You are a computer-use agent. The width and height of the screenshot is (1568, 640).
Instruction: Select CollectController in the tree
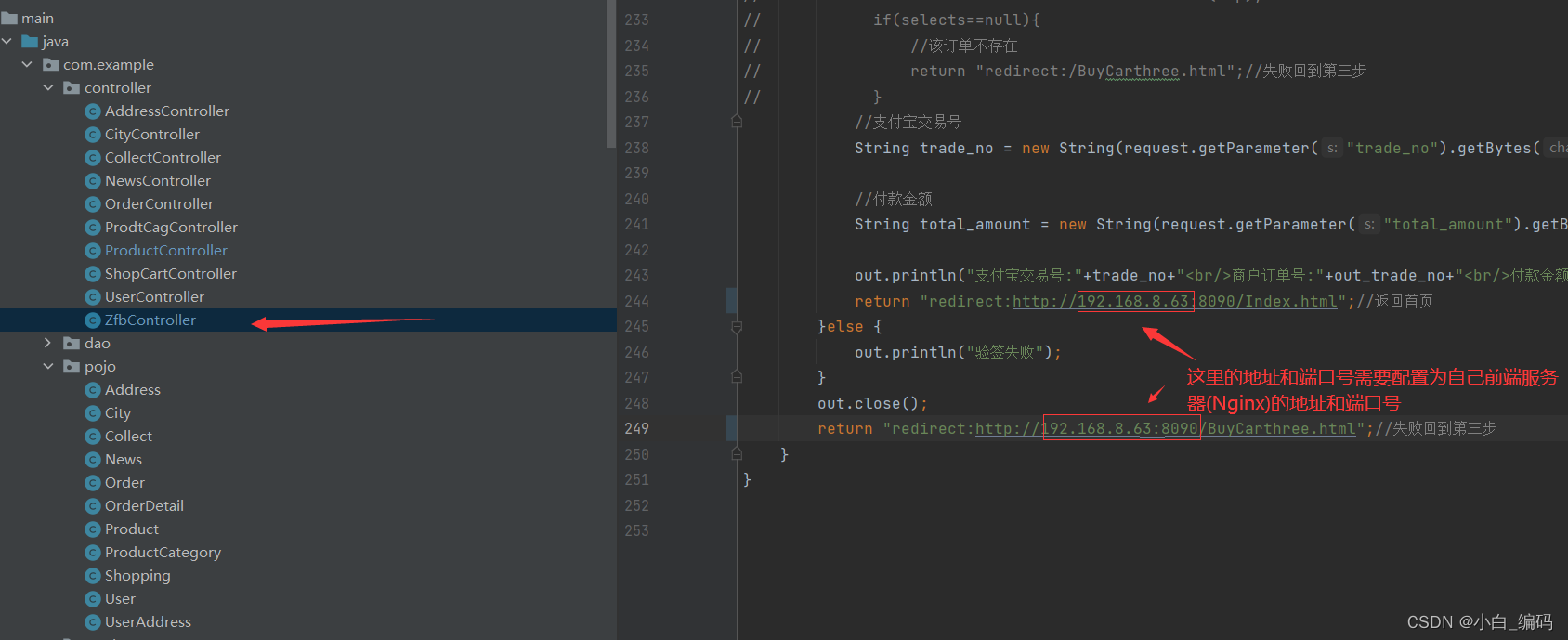(x=163, y=157)
